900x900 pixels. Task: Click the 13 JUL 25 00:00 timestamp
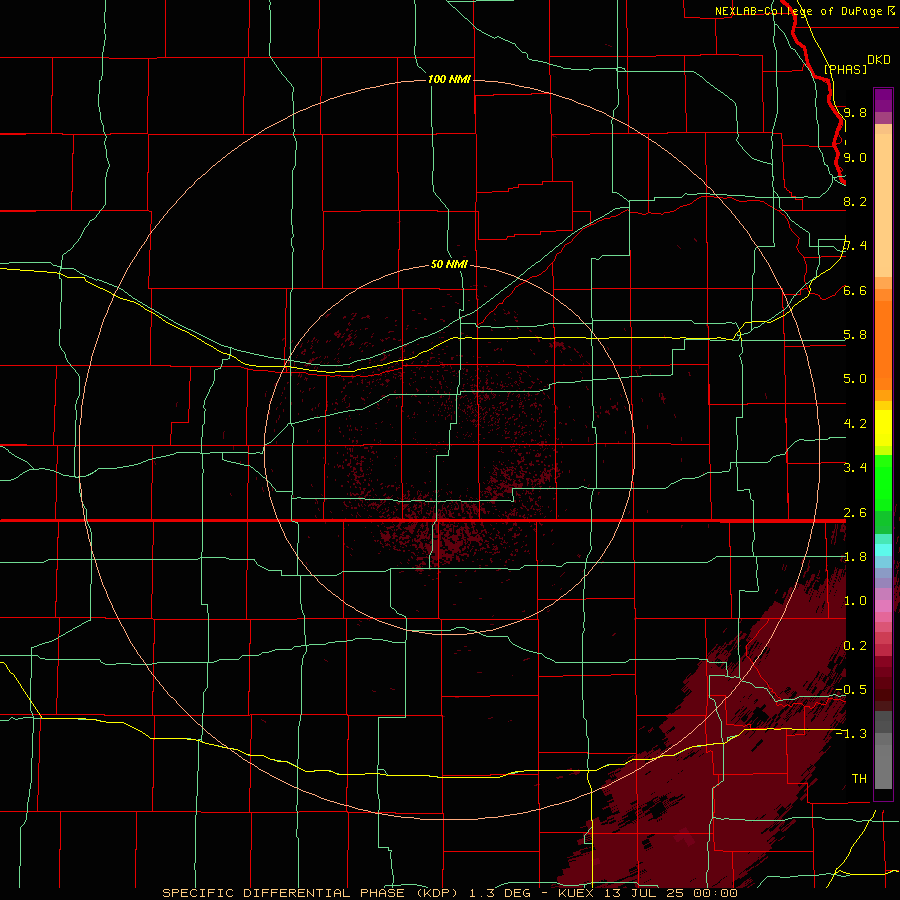(x=671, y=893)
